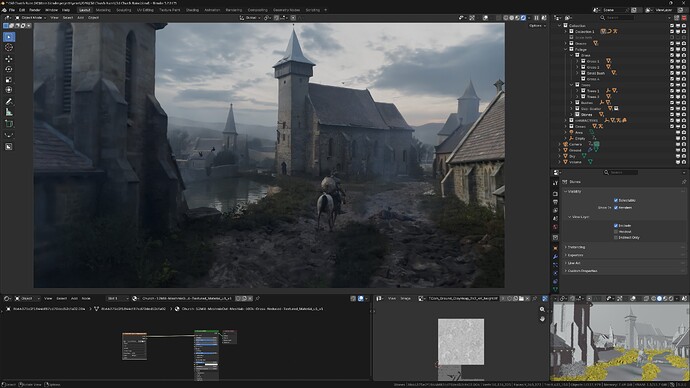This screenshot has width=690, height=388.
Task: Select the Rotate tool in viewport toolbar
Action: tap(9, 69)
